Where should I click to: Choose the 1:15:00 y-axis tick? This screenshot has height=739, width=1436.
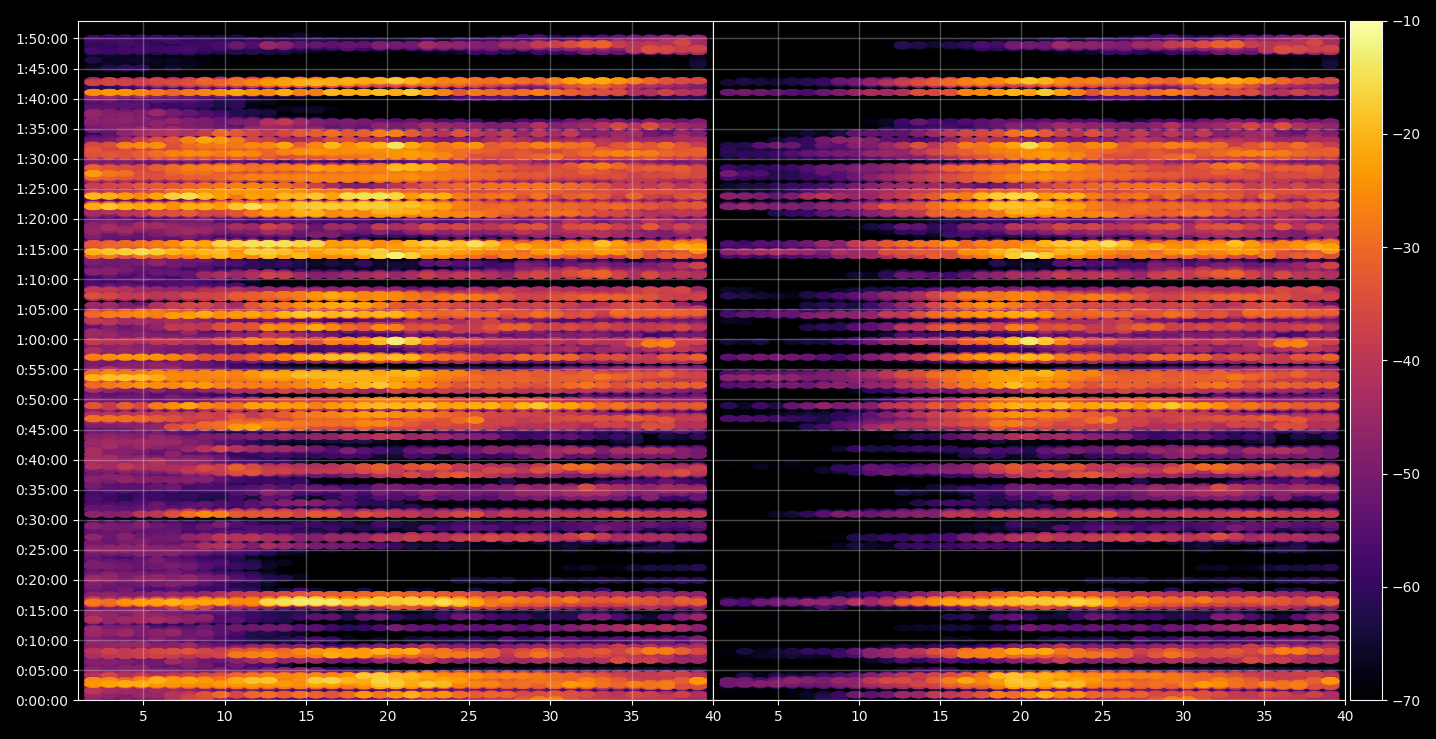(x=43, y=249)
